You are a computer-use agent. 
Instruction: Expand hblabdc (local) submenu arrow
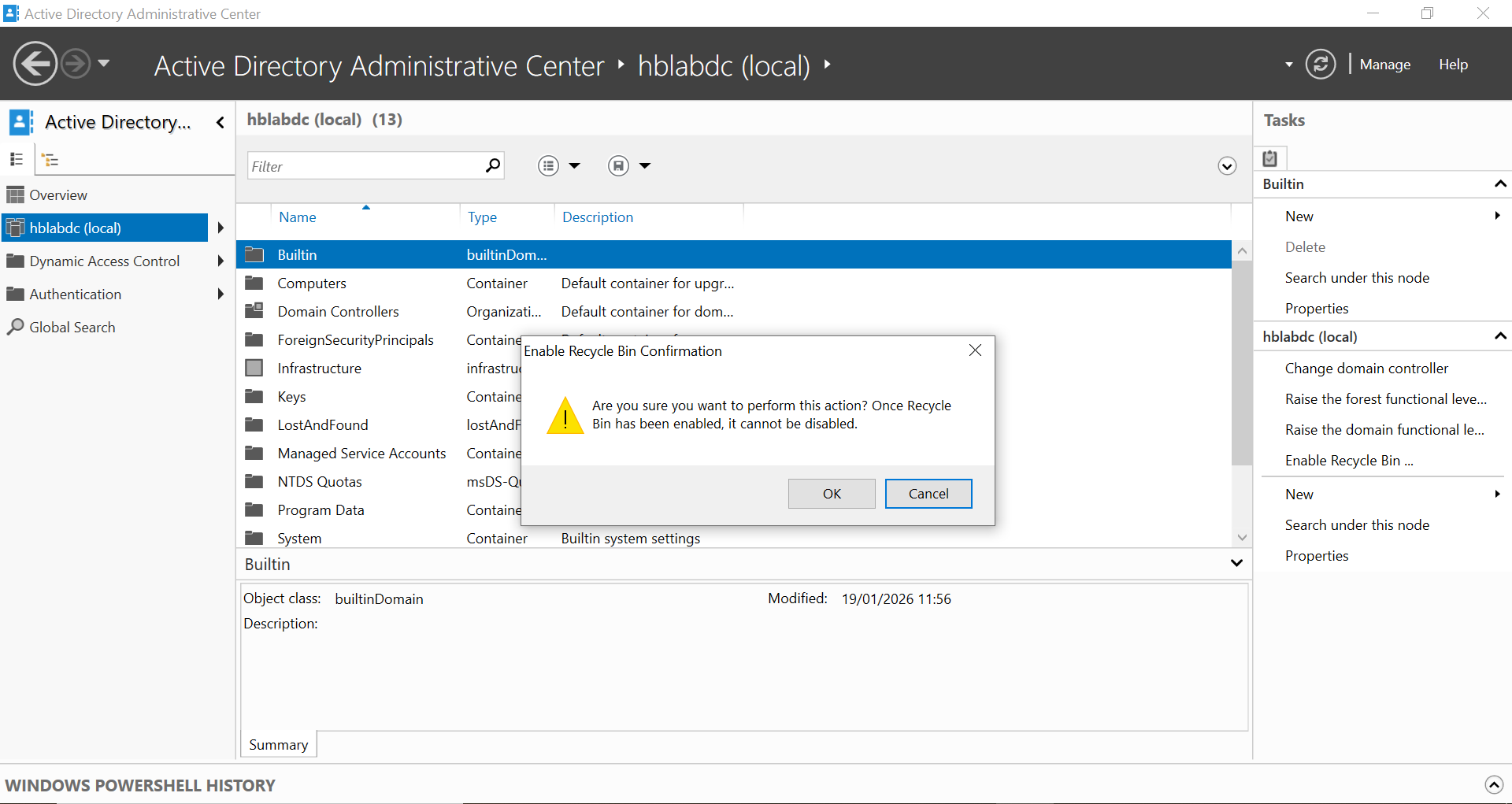pyautogui.click(x=220, y=228)
